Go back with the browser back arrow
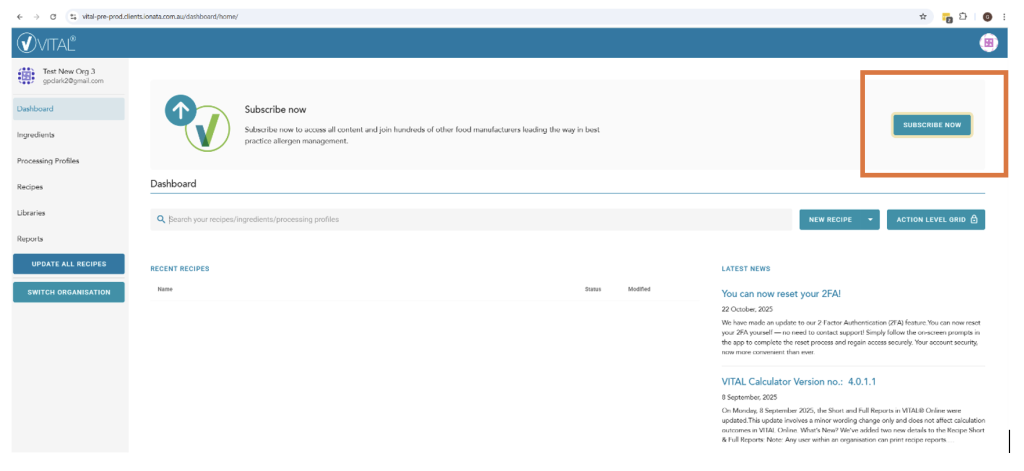 coord(20,17)
